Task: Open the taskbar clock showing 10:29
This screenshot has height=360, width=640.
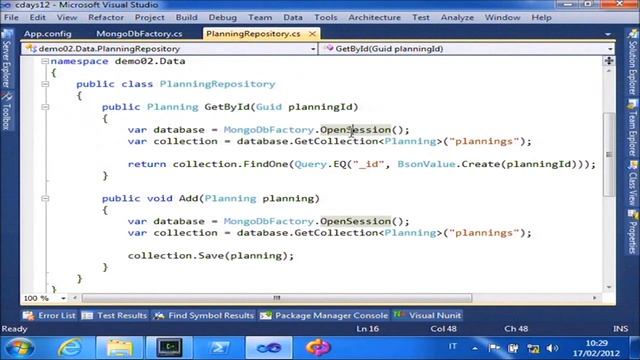Action: click(596, 348)
